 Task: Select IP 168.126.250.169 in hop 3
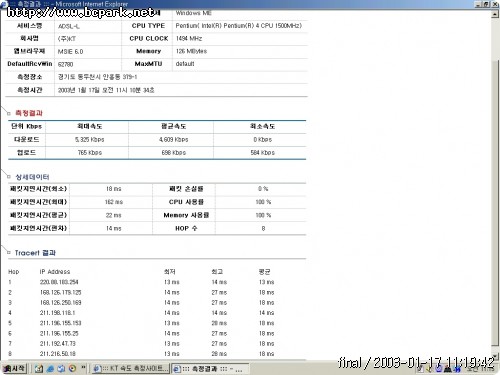(60, 303)
